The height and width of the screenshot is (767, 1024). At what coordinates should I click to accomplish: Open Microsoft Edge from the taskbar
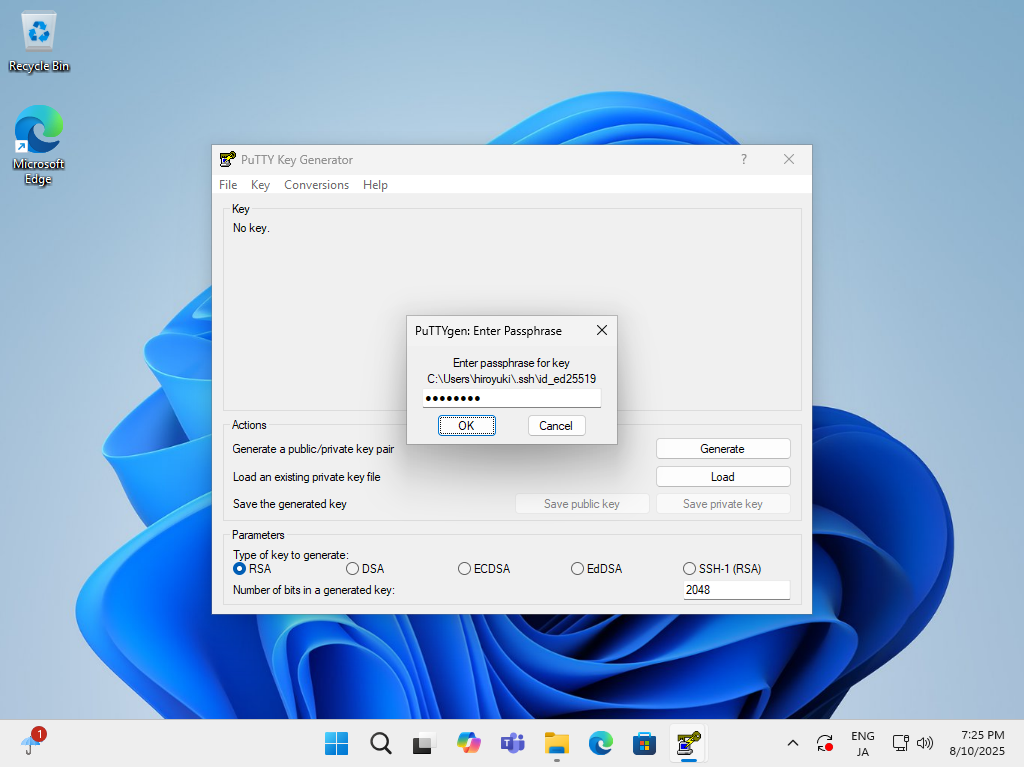tap(600, 743)
